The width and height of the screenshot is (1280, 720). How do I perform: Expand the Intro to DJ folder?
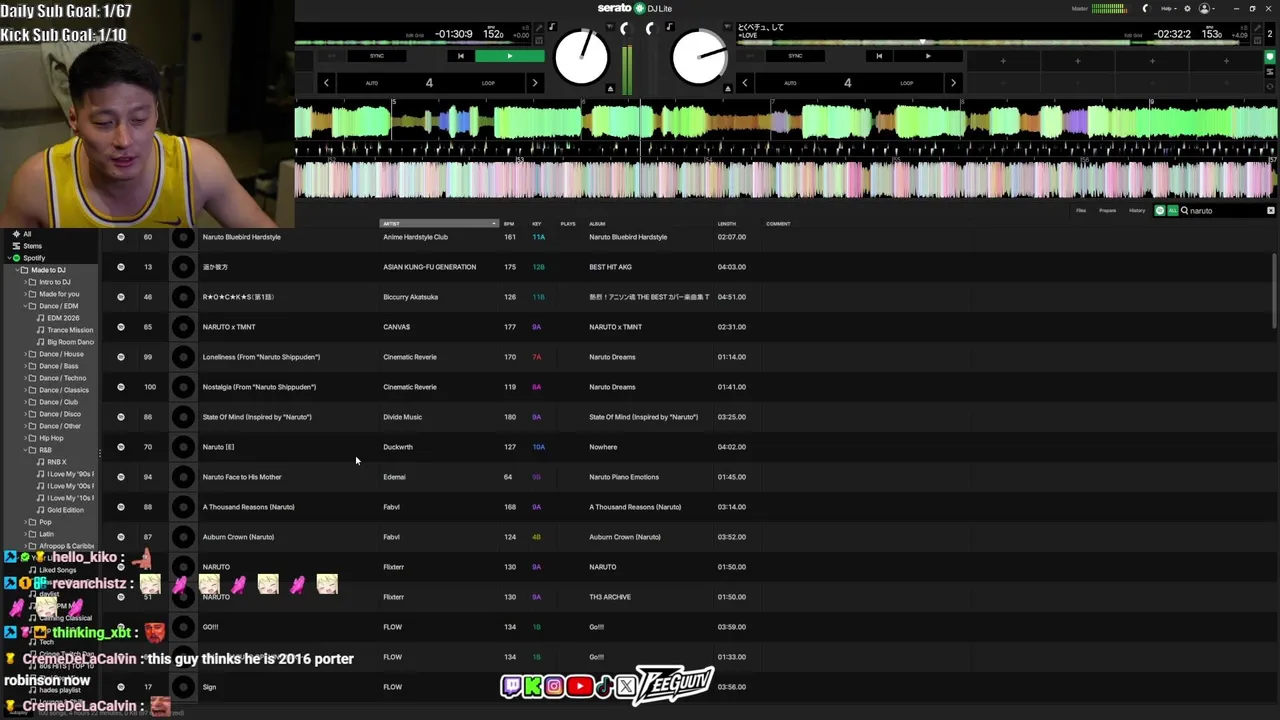tap(26, 282)
